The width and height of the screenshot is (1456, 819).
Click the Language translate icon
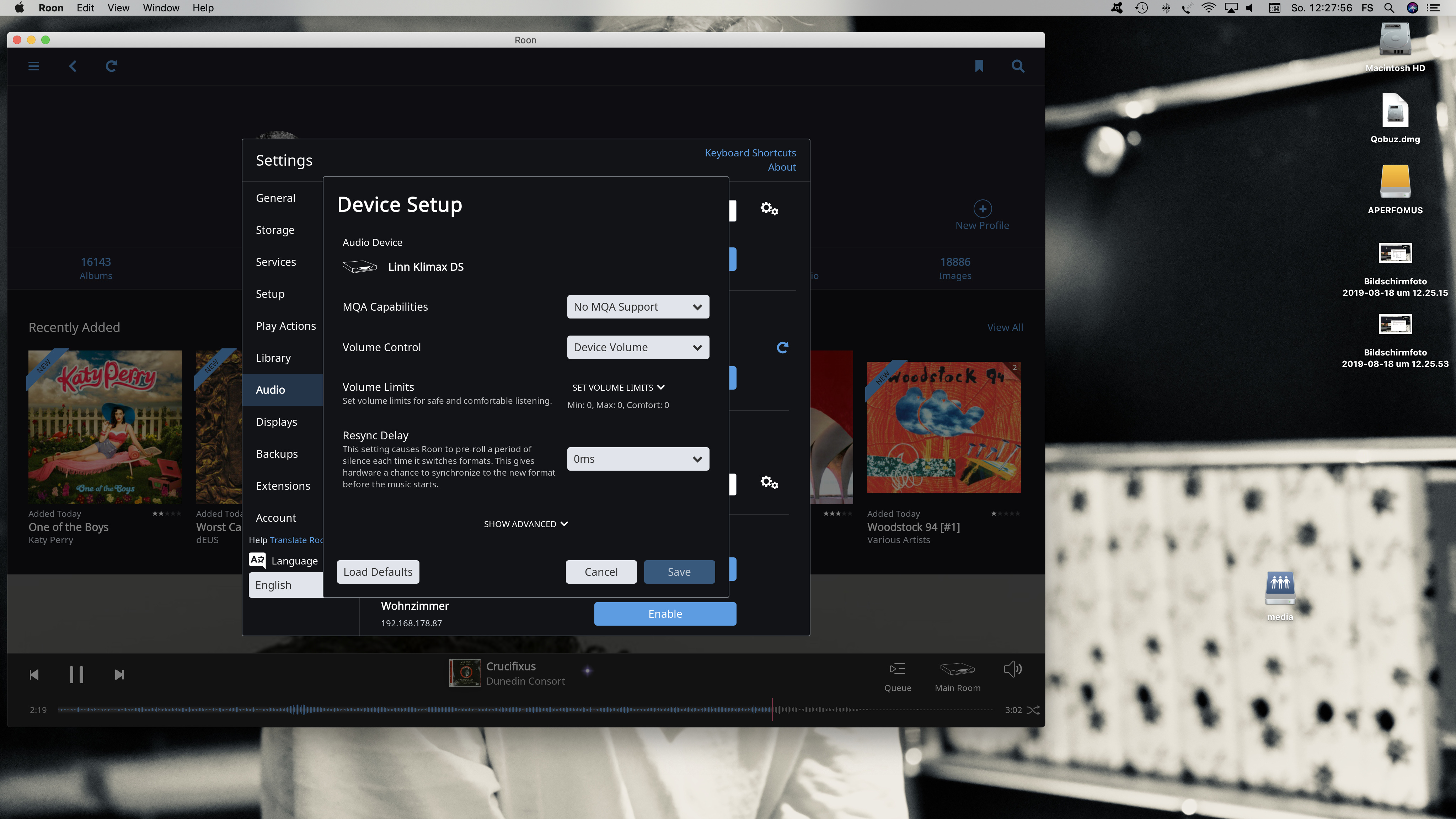tap(257, 560)
